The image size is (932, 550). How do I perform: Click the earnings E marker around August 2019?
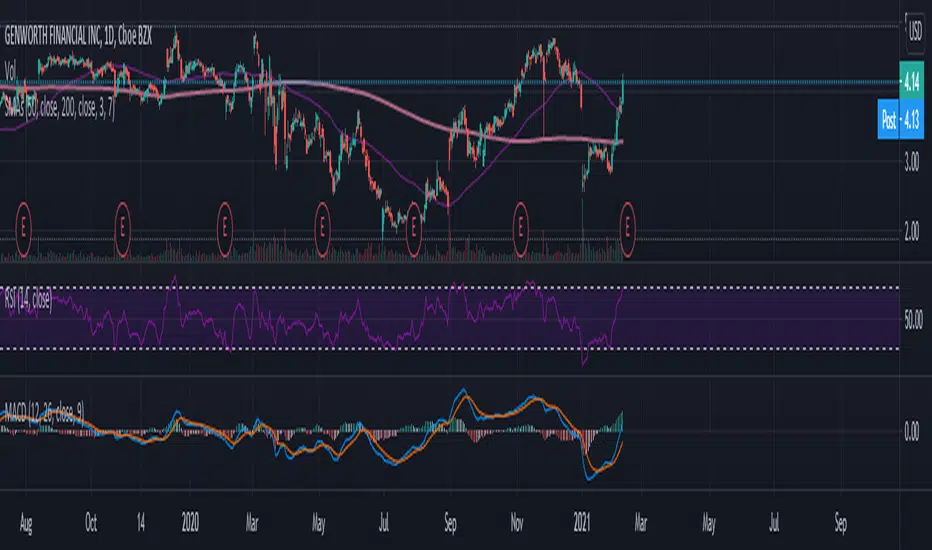pyautogui.click(x=23, y=229)
